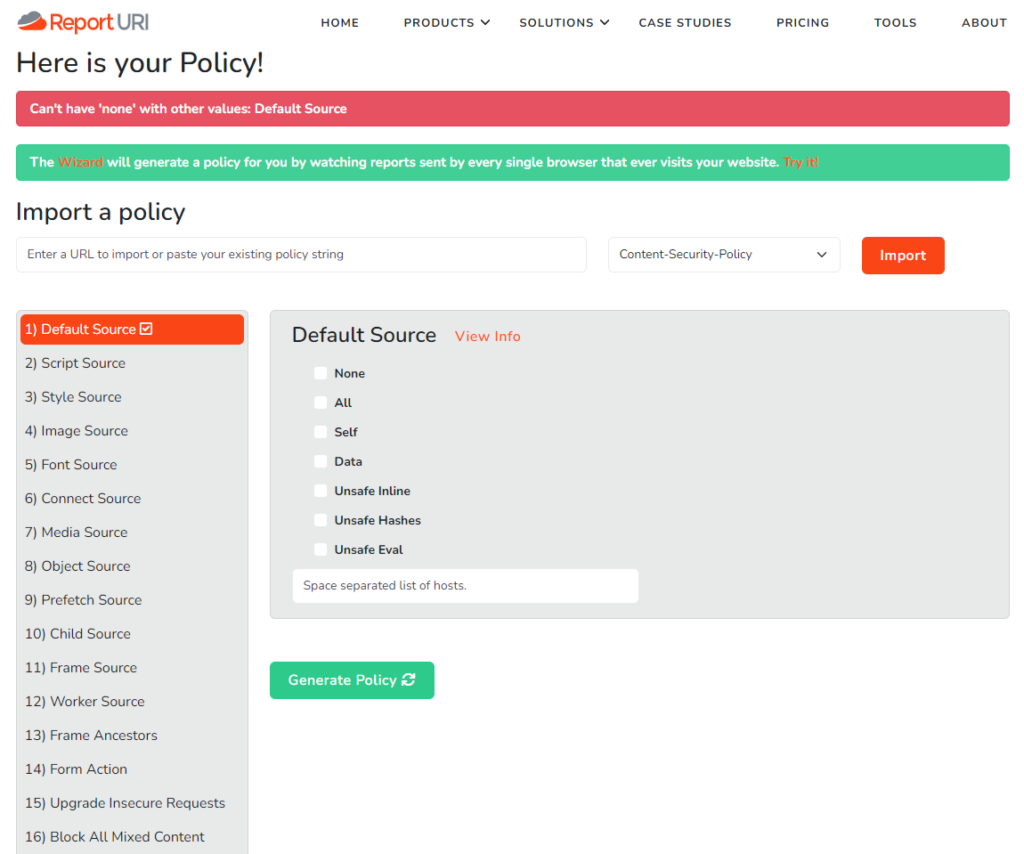Select the Worker Source directive
The height and width of the screenshot is (854, 1024).
(84, 701)
